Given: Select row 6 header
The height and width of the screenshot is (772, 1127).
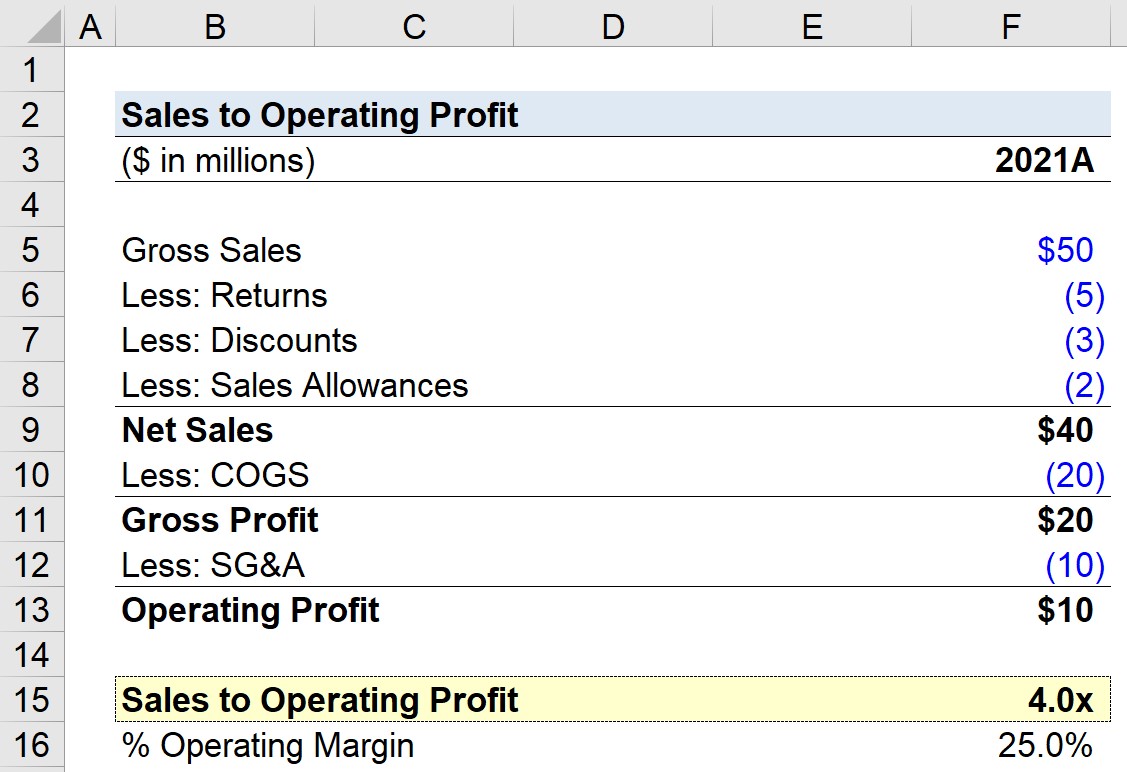Looking at the screenshot, I should (32, 295).
